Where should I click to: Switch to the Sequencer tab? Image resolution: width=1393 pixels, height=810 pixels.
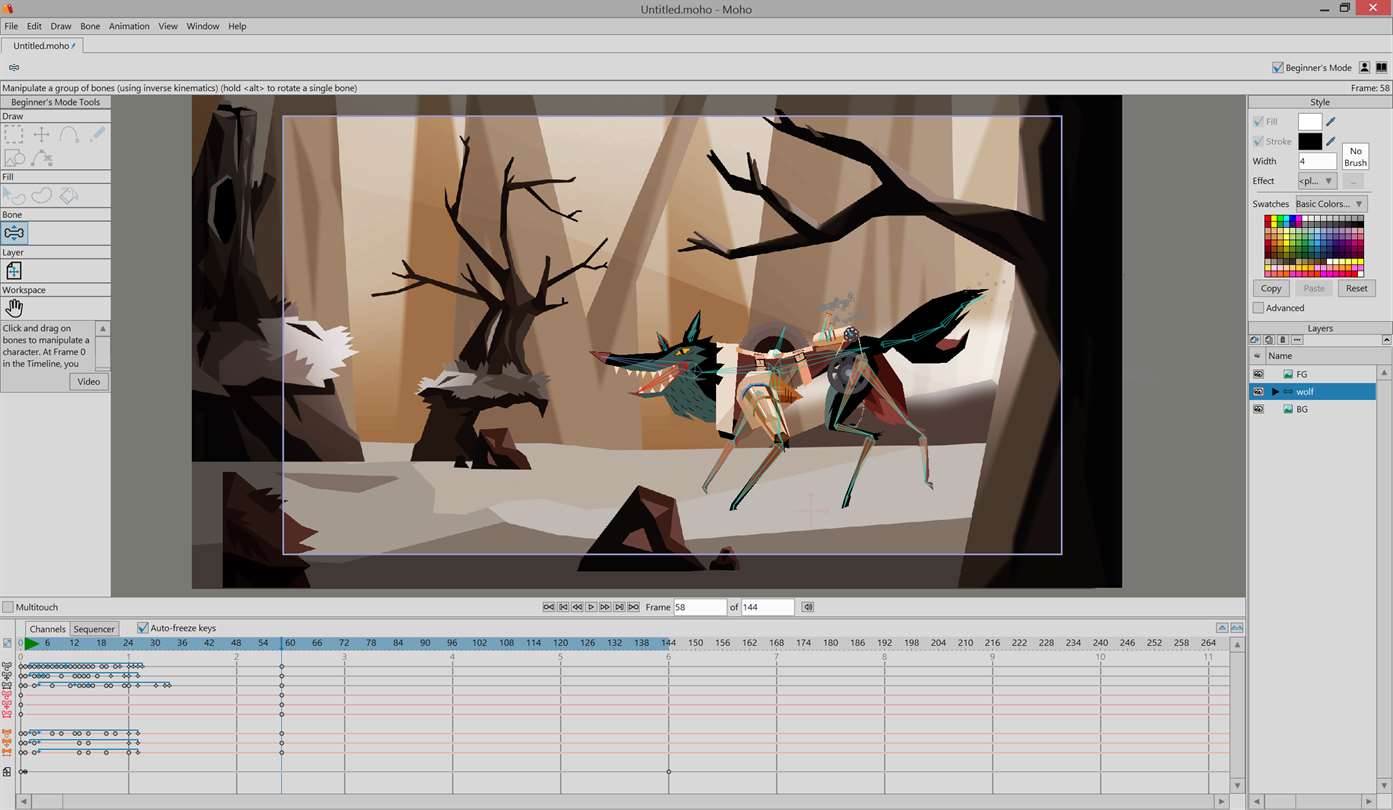click(x=94, y=629)
